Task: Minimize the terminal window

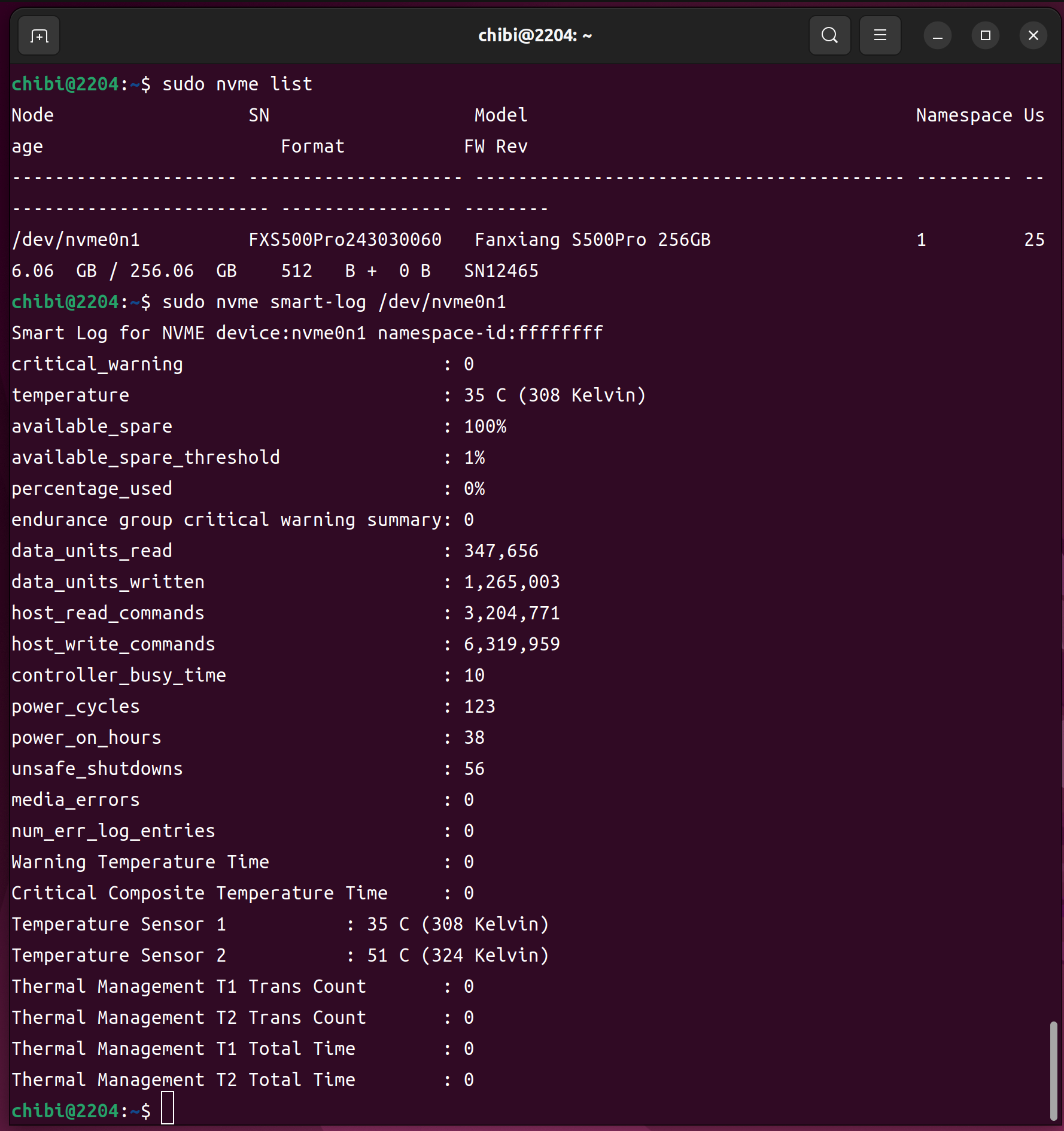Action: coord(937,36)
